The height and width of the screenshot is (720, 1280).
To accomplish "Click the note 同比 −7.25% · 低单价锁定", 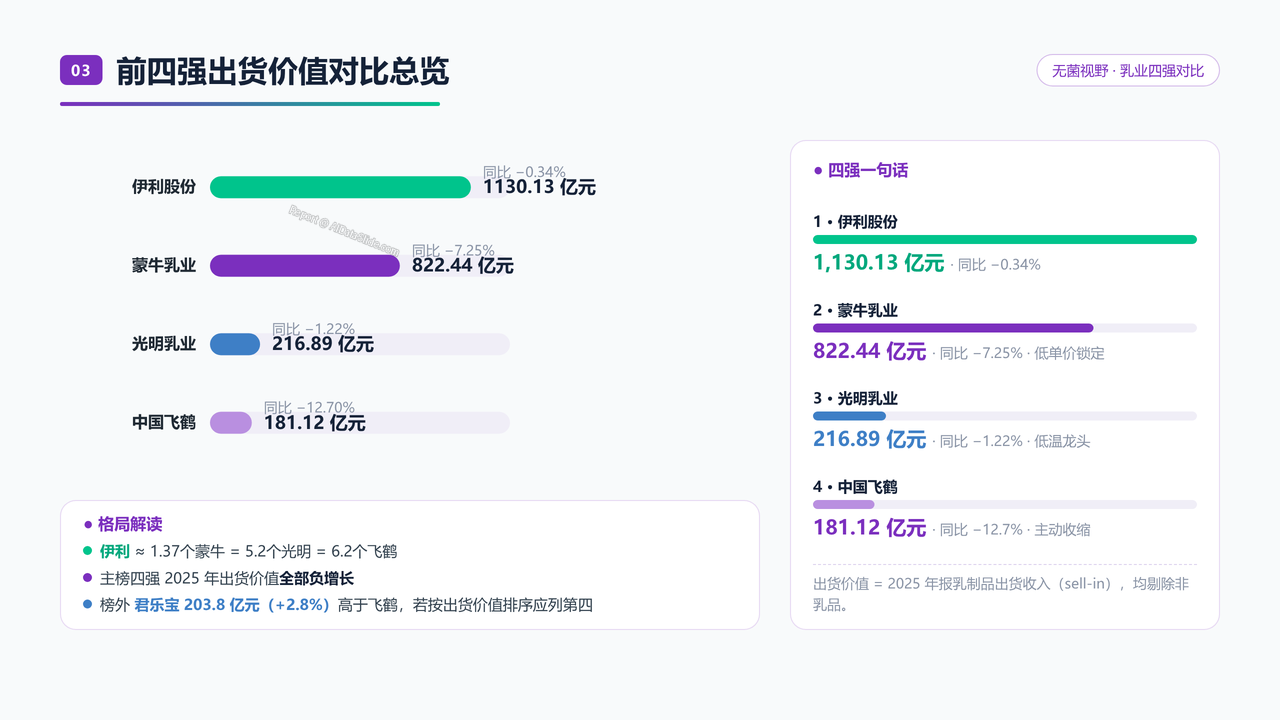I will tap(1022, 353).
